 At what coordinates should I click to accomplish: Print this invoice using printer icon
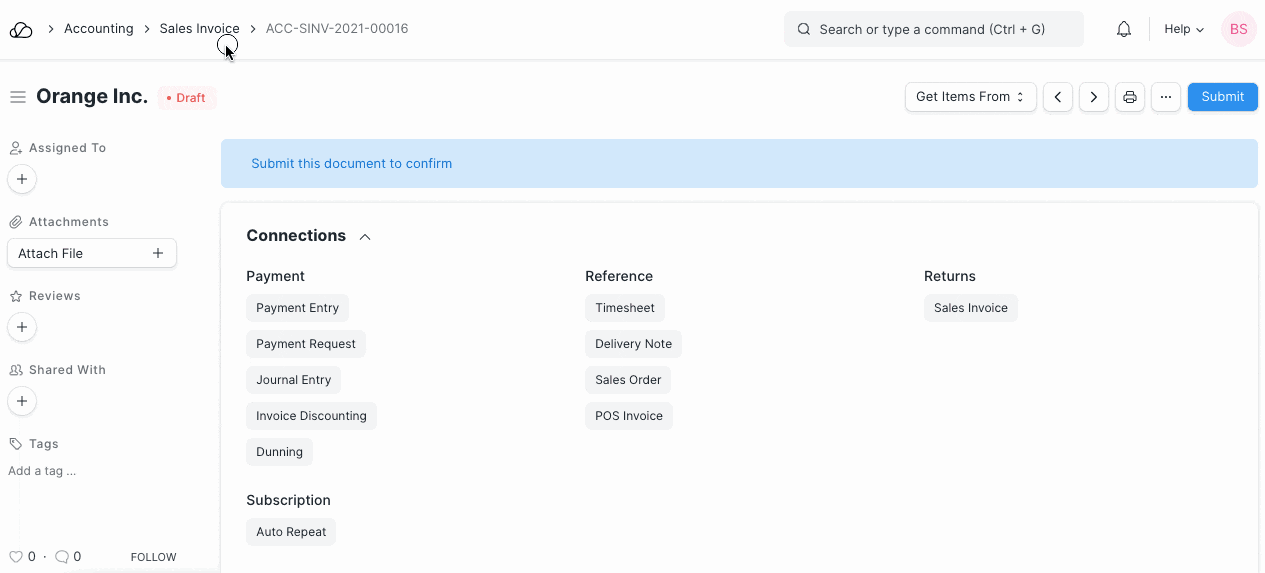[x=1130, y=97]
